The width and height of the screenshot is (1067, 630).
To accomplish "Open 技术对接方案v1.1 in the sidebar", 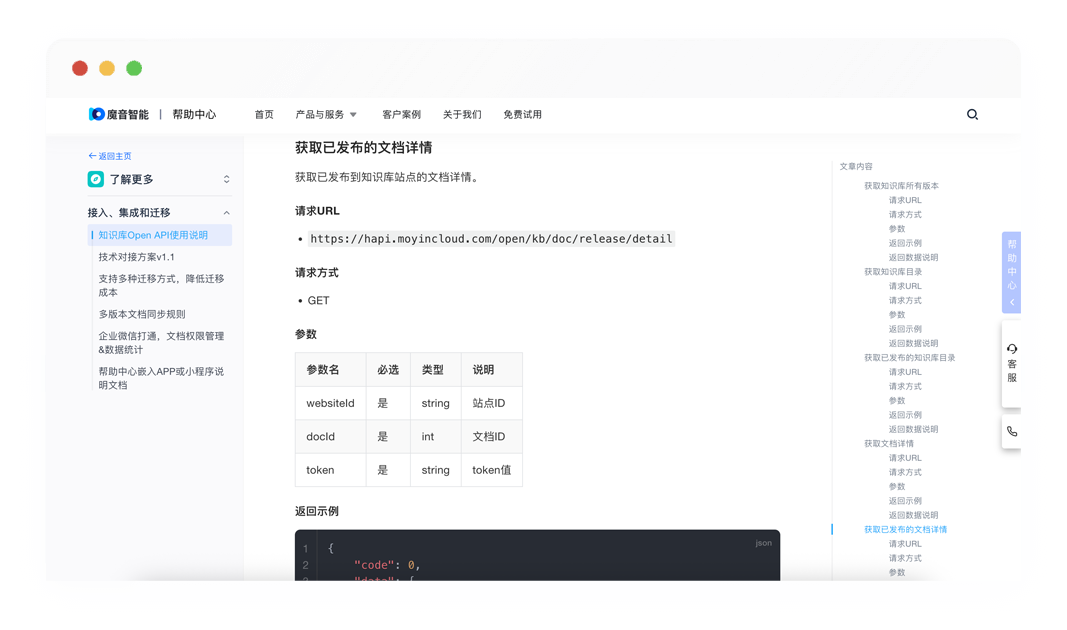I will tap(136, 257).
